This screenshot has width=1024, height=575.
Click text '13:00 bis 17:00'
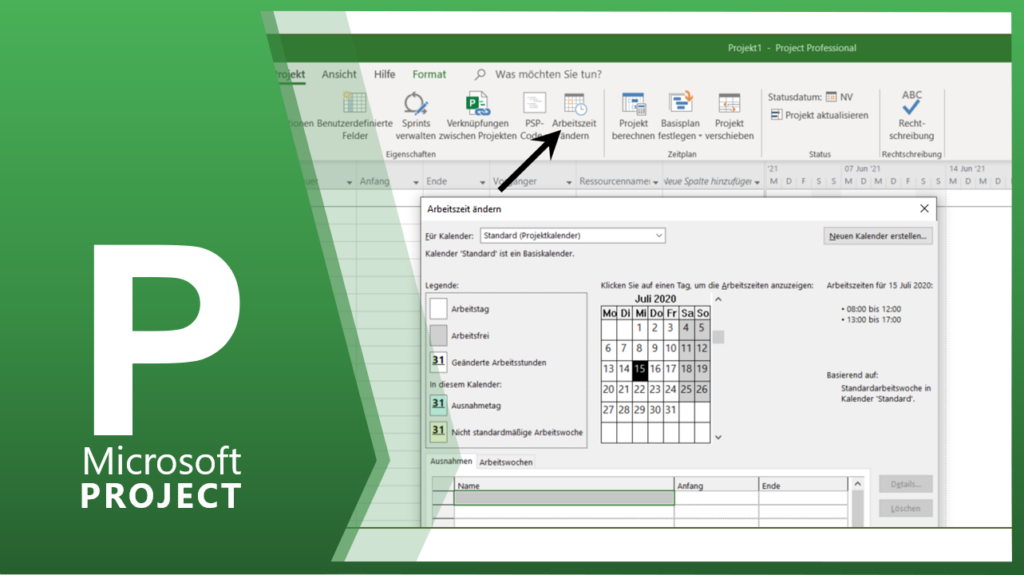[x=874, y=320]
